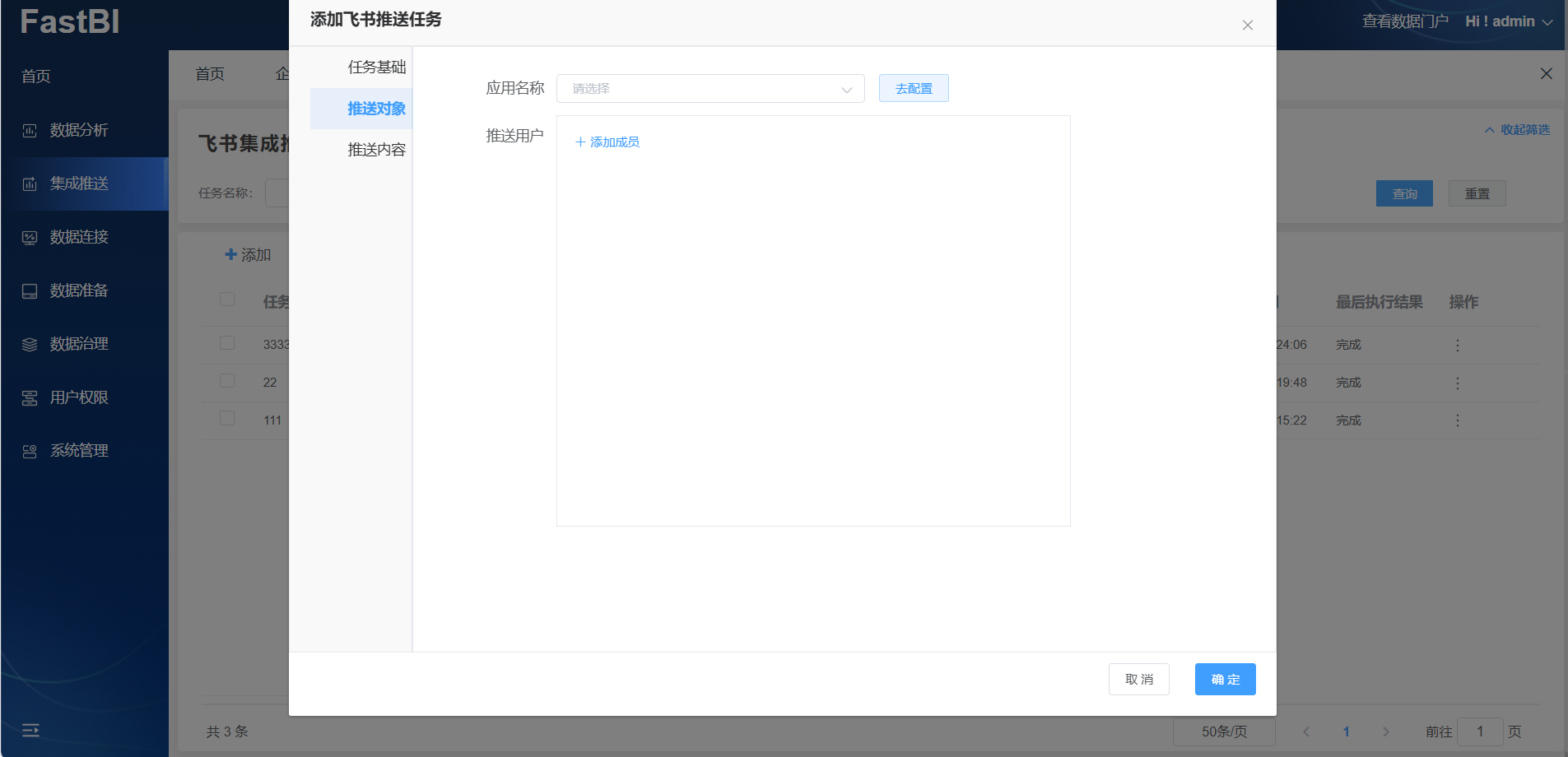Expand the admin user menu
This screenshot has width=1568, height=757.
pyautogui.click(x=1508, y=22)
